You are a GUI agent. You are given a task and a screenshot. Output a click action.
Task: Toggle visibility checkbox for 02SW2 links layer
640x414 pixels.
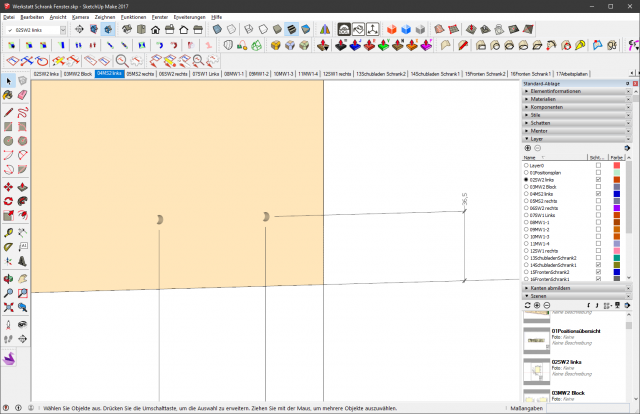click(x=598, y=179)
